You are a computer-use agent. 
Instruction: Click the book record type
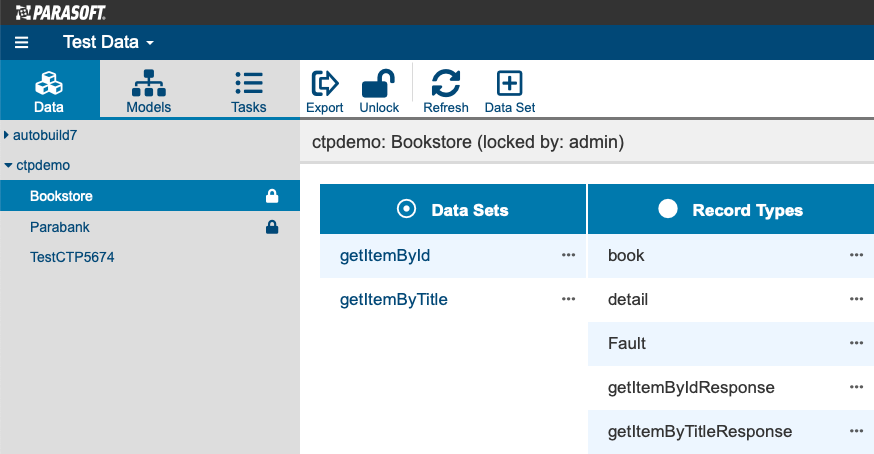coord(626,255)
